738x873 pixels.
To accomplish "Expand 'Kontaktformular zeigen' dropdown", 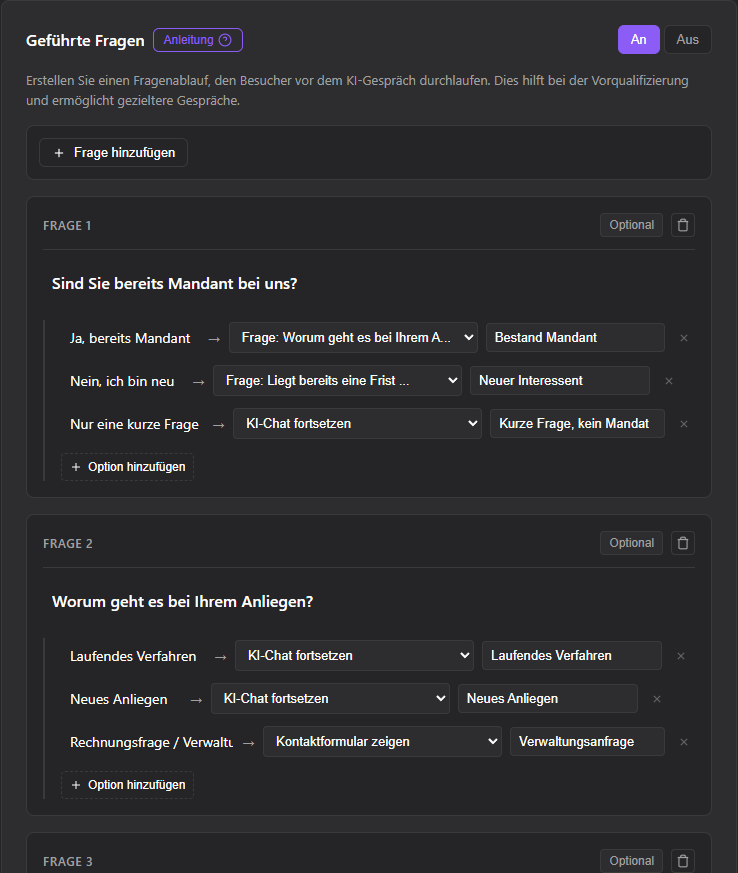I will tap(382, 742).
